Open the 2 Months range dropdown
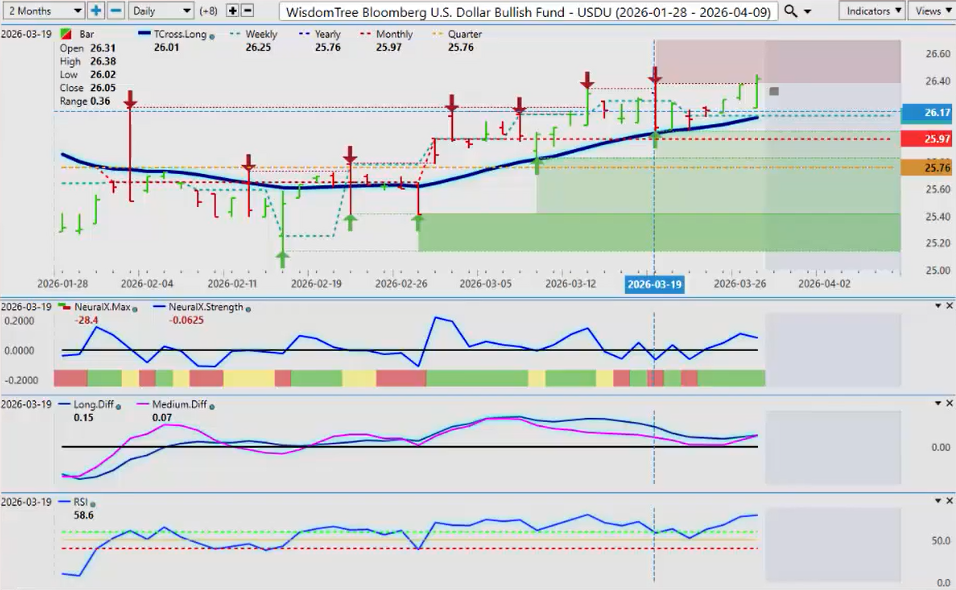Screen dimensions: 956x590 [42, 11]
